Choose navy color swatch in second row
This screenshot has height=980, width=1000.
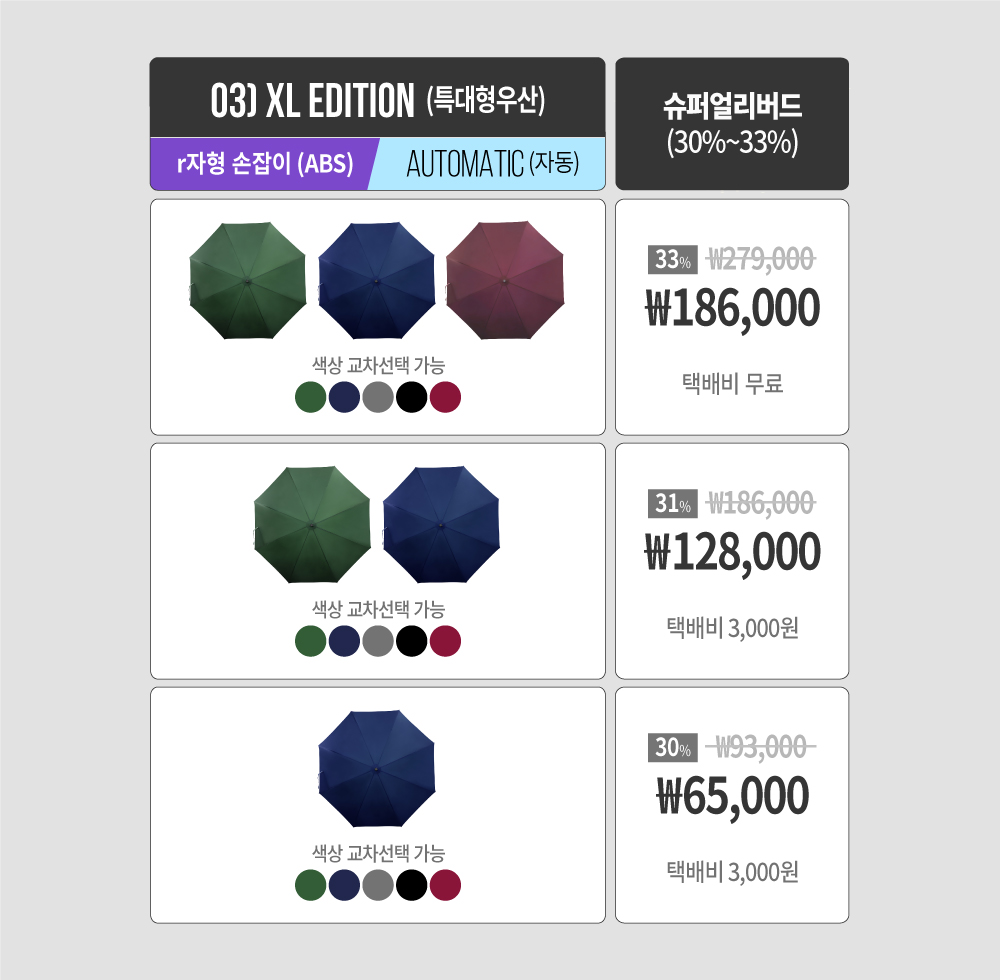click(x=344, y=641)
